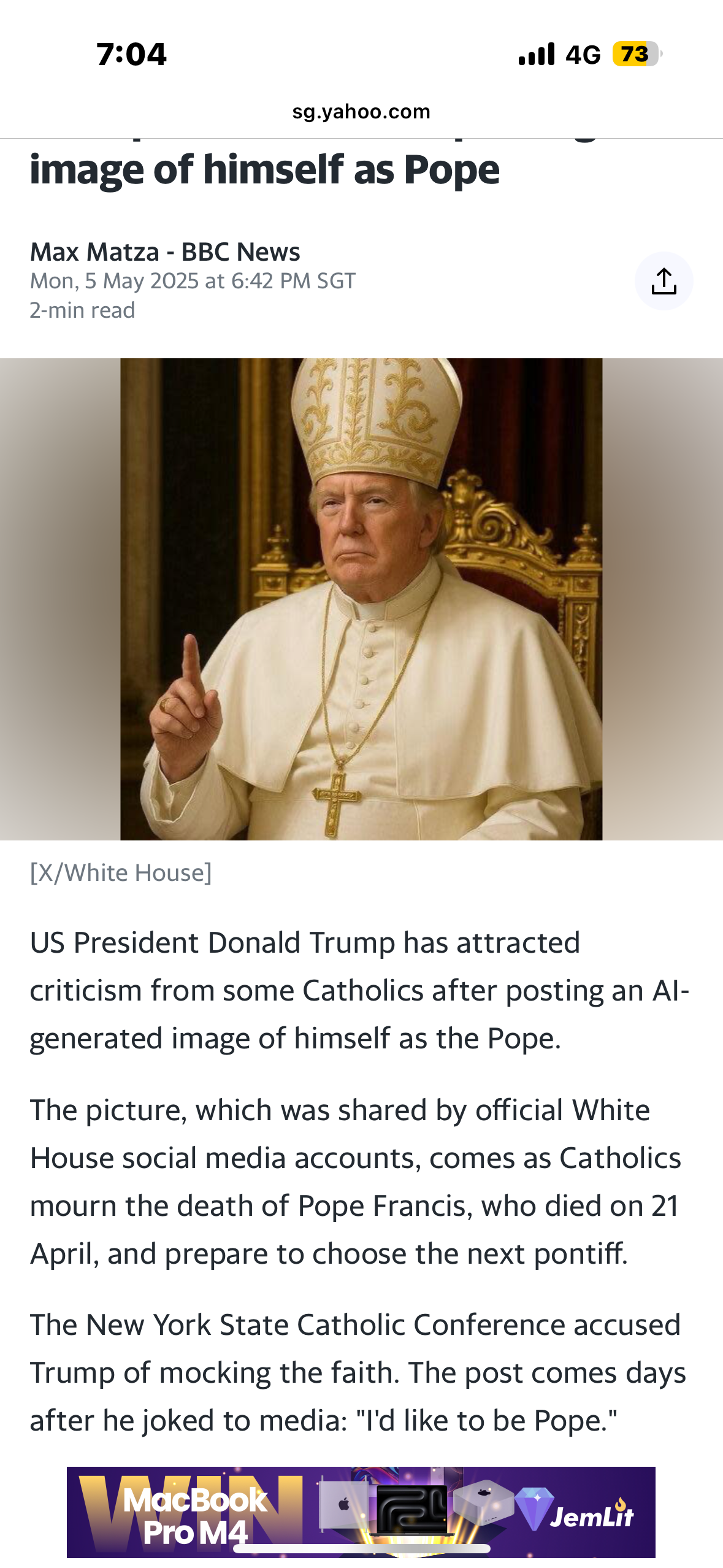The image size is (723, 1568).
Task: Open the WIN MacBook Pro M4 ad banner
Action: point(361,1512)
